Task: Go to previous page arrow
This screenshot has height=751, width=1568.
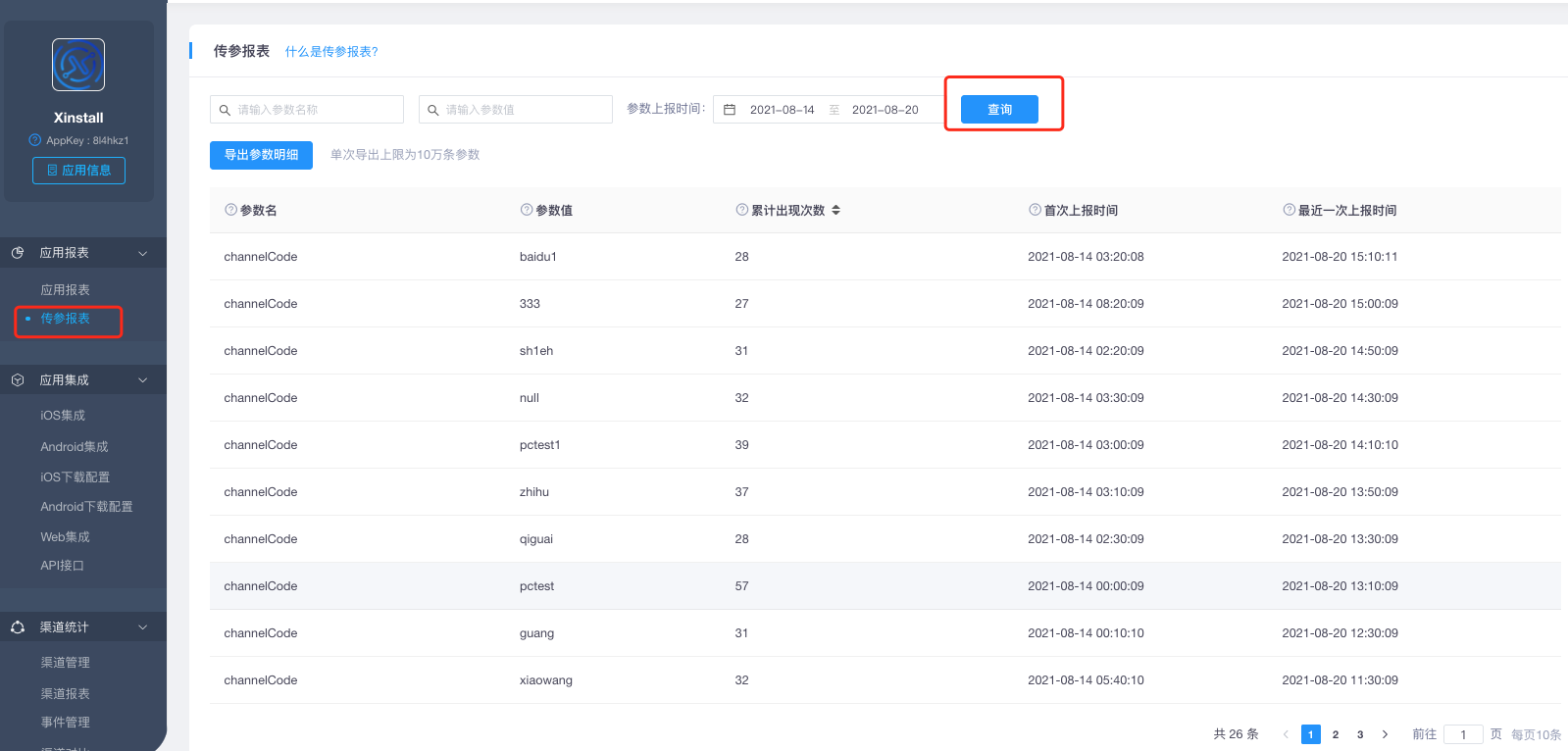Action: pyautogui.click(x=1286, y=734)
